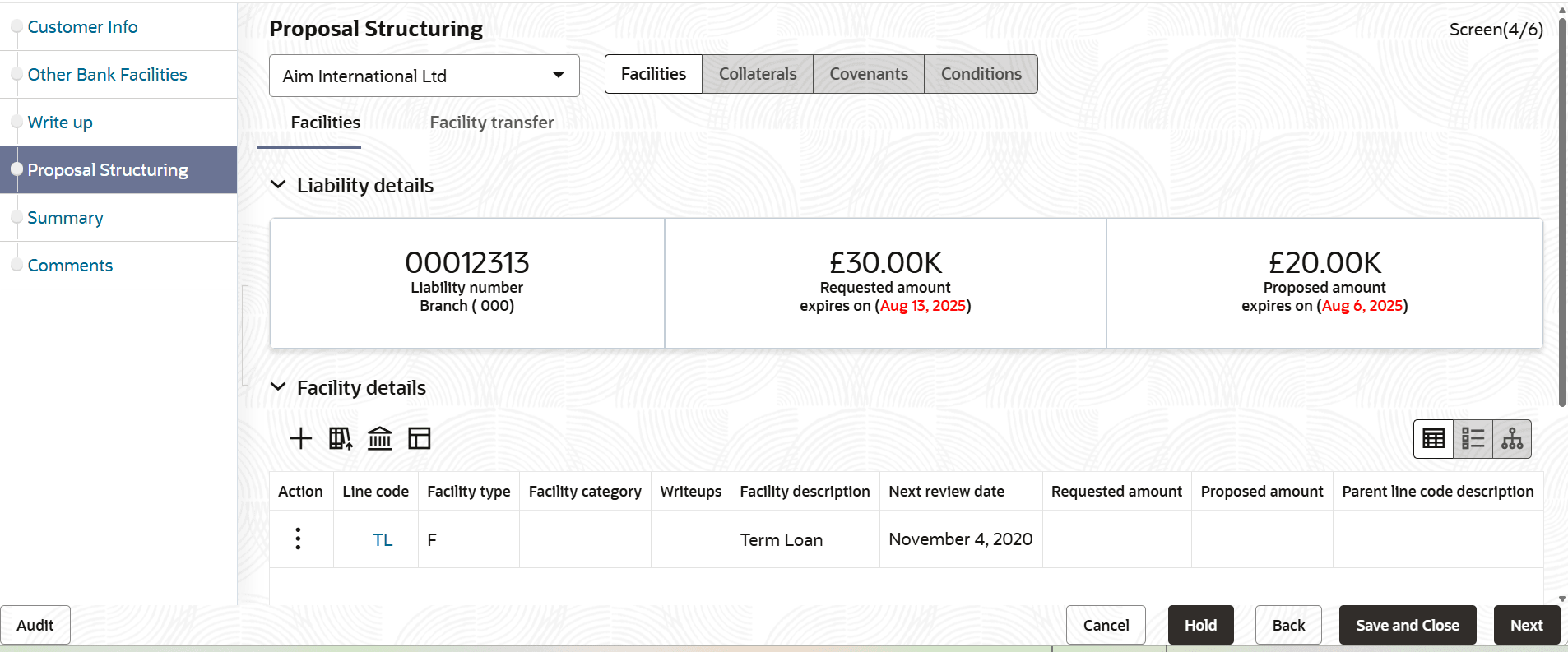Click the vertical scrollbar on the right
Viewport: 1568px width, 652px height.
[1561, 206]
